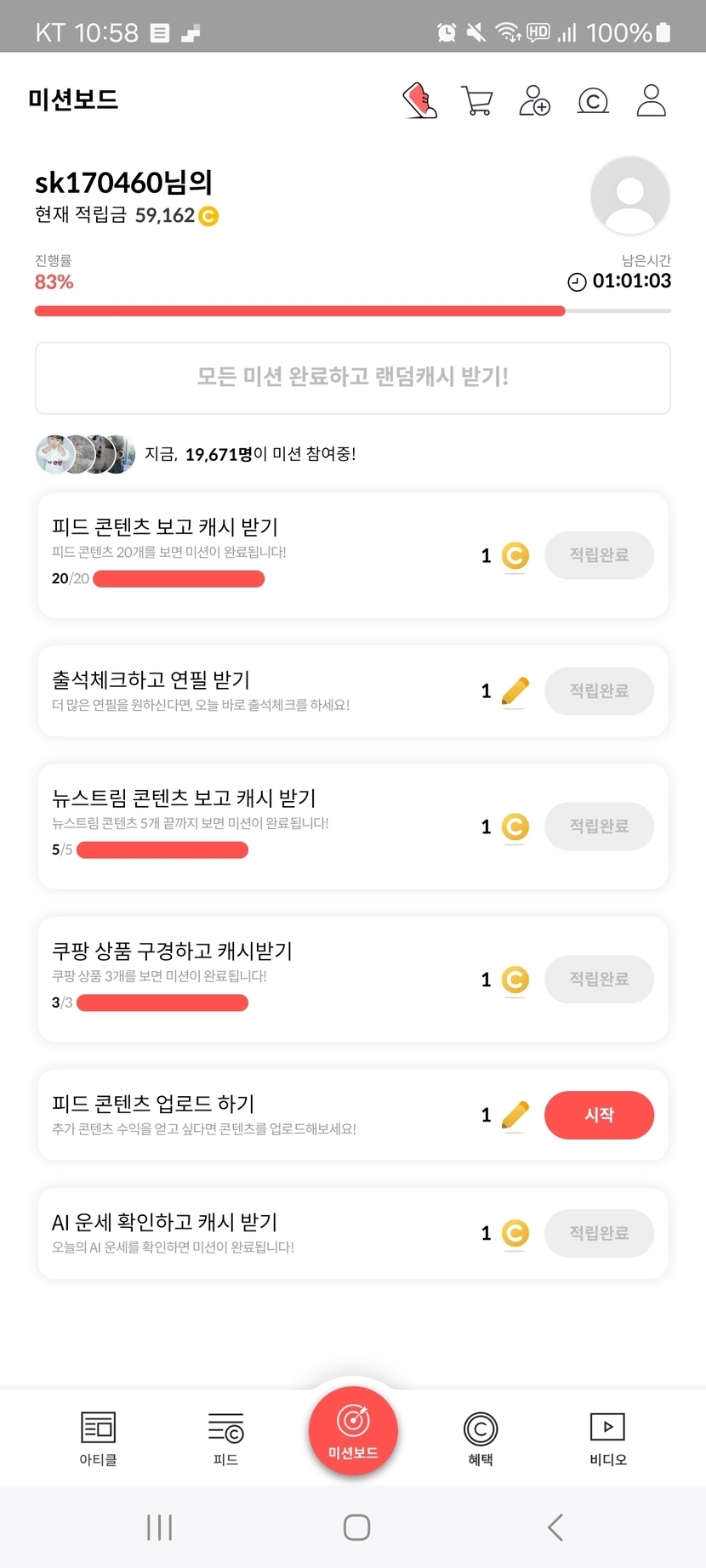This screenshot has width=706, height=1568.
Task: Tap the invite friend icon
Action: point(535,100)
